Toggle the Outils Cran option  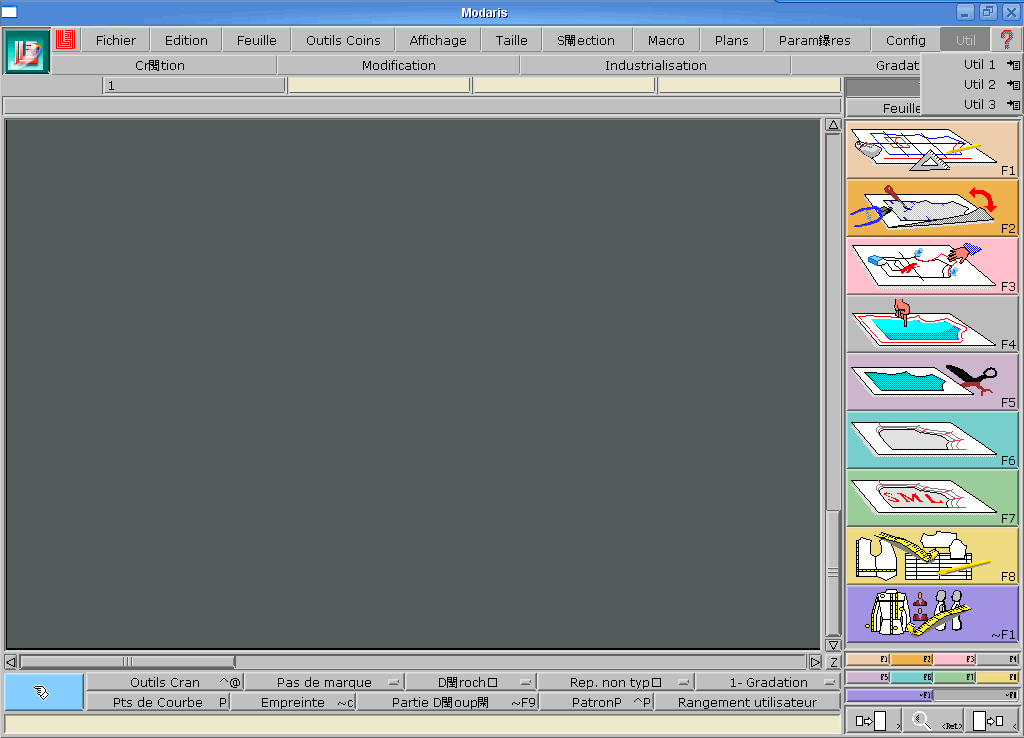pos(165,682)
